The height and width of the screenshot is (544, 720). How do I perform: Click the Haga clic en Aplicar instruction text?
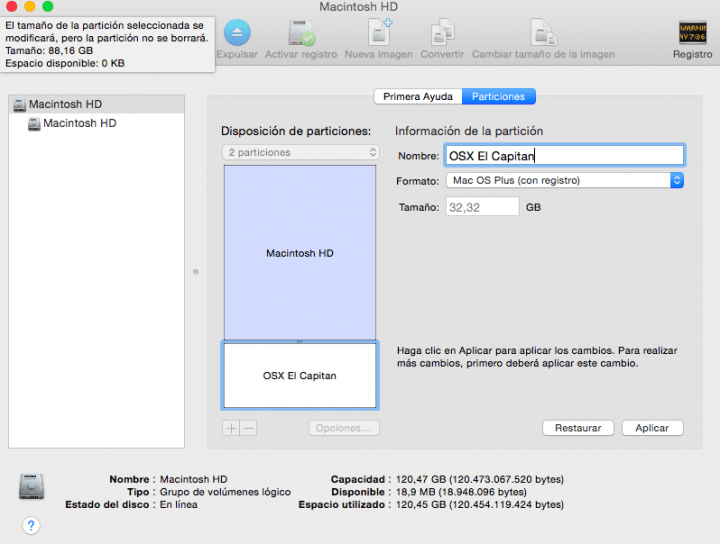pyautogui.click(x=537, y=357)
